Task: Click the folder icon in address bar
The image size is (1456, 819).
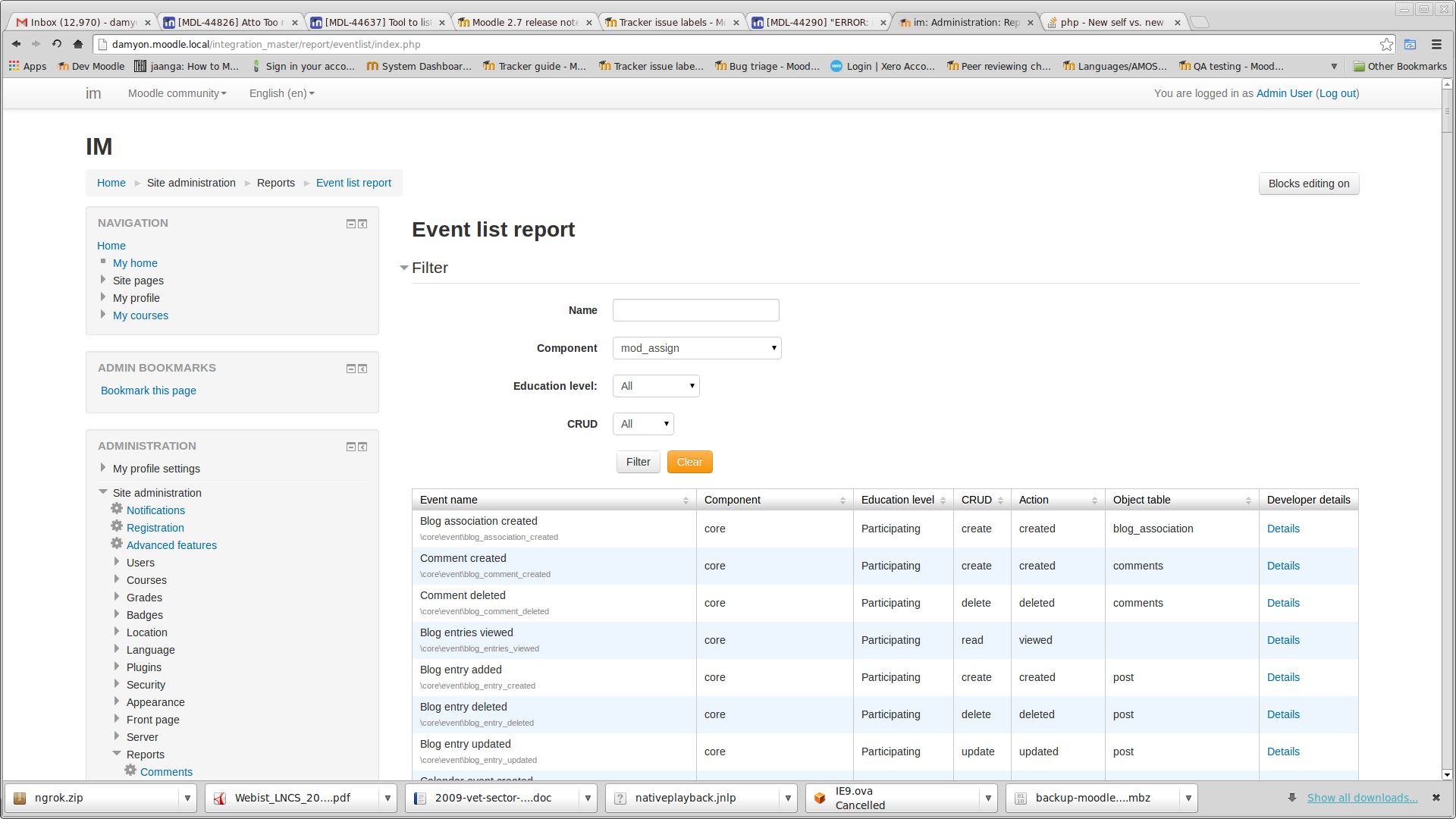Action: 1410,44
